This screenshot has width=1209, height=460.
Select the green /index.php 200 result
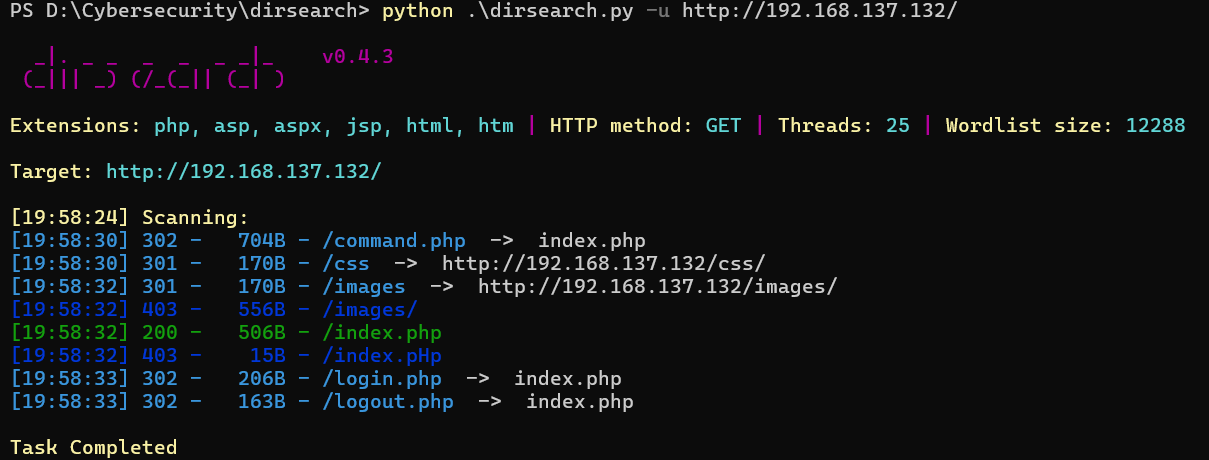click(x=381, y=333)
